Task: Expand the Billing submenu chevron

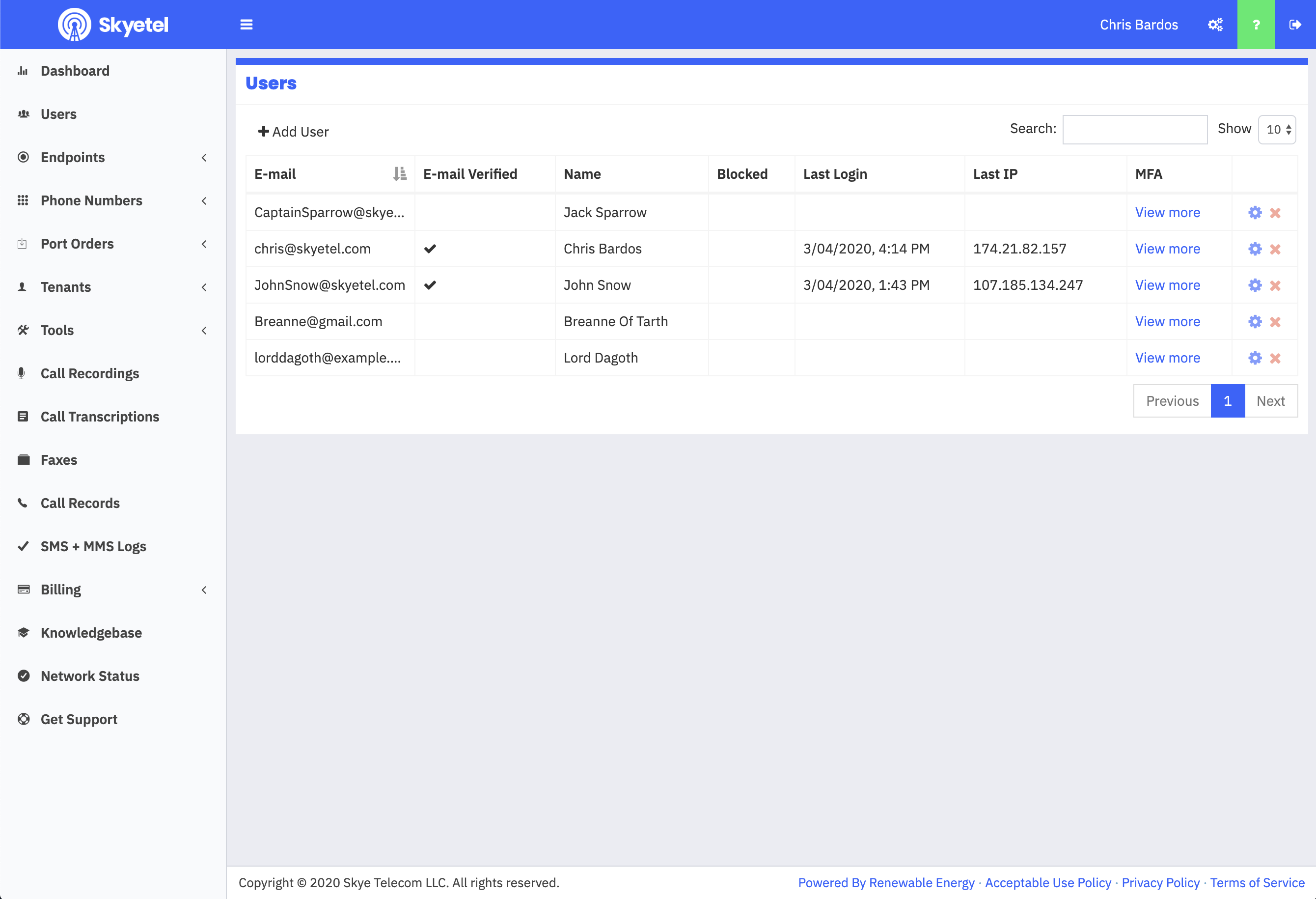Action: pos(204,590)
